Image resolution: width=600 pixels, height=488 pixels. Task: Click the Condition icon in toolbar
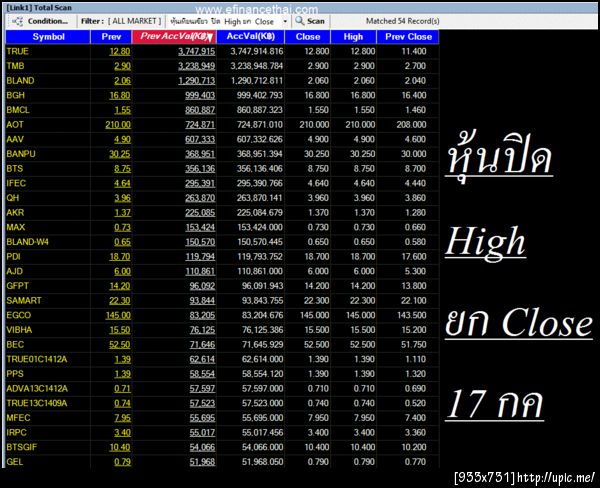(x=17, y=21)
